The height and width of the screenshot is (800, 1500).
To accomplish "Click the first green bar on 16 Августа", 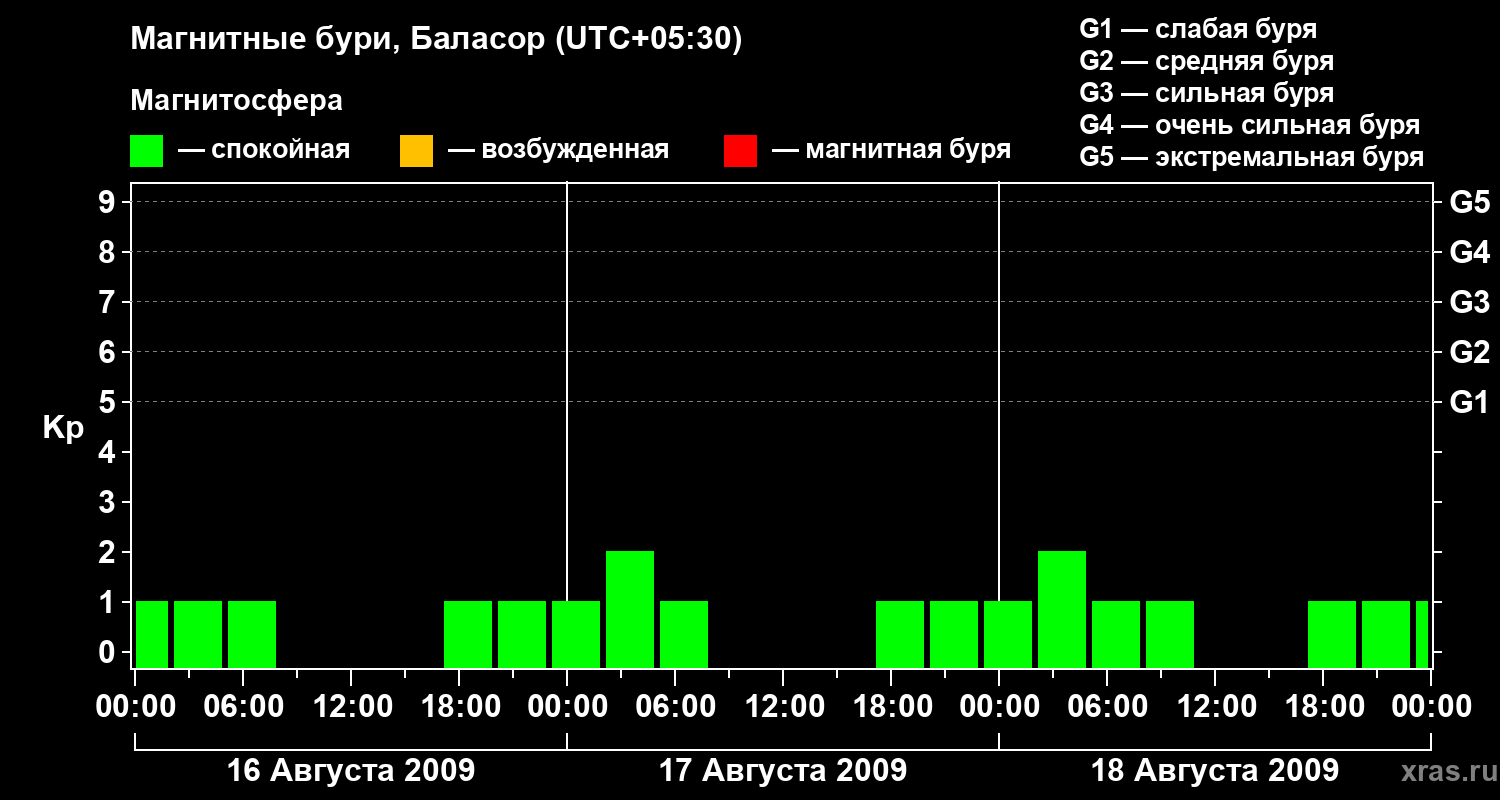I will point(152,634).
